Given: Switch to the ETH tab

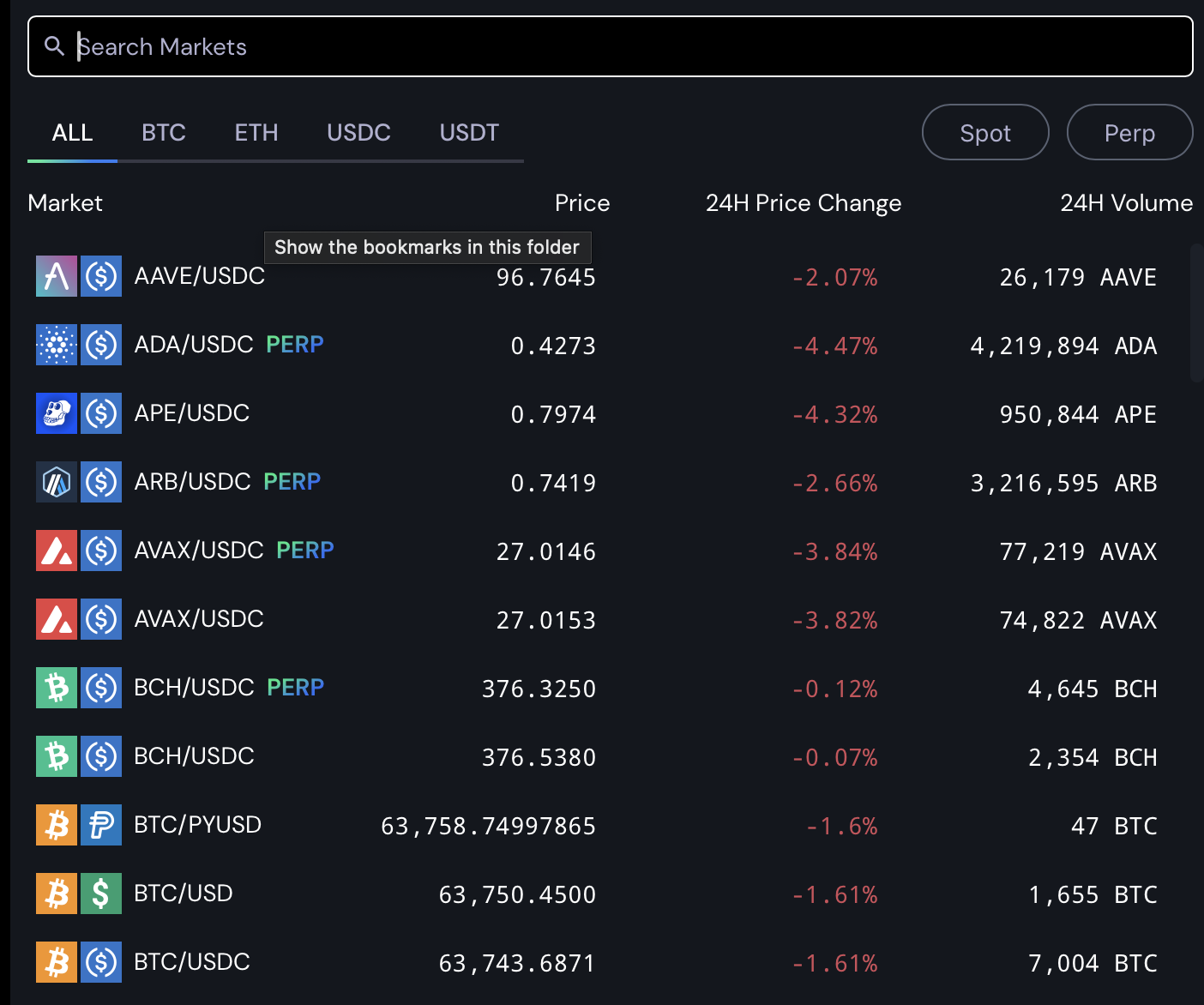Looking at the screenshot, I should tap(256, 133).
